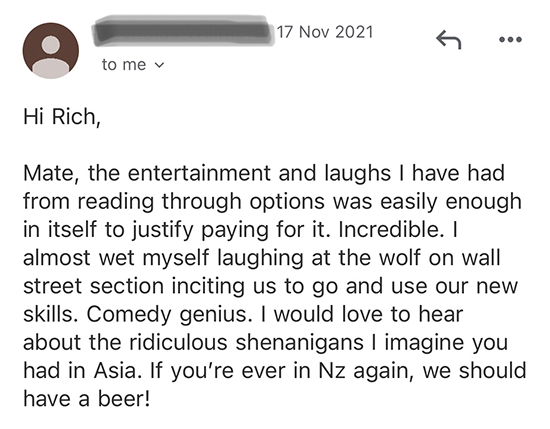This screenshot has width=550, height=429.
Task: Click on 'have a beer!' closing line
Action: click(x=87, y=399)
